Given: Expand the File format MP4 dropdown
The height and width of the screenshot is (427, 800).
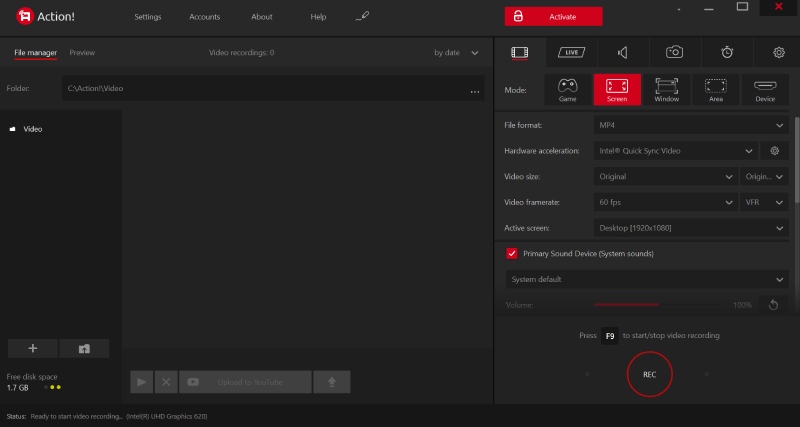Looking at the screenshot, I should (x=690, y=125).
